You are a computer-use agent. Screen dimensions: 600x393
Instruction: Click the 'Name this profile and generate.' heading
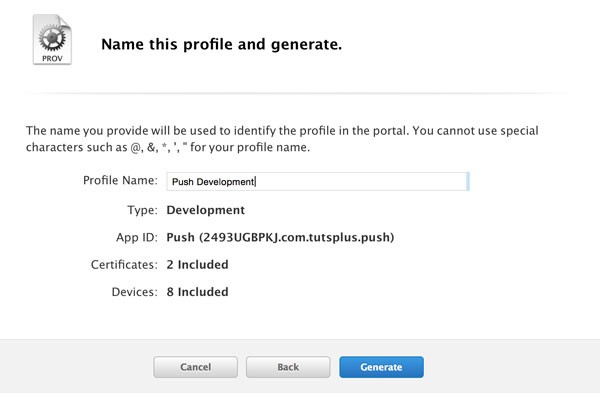point(222,44)
